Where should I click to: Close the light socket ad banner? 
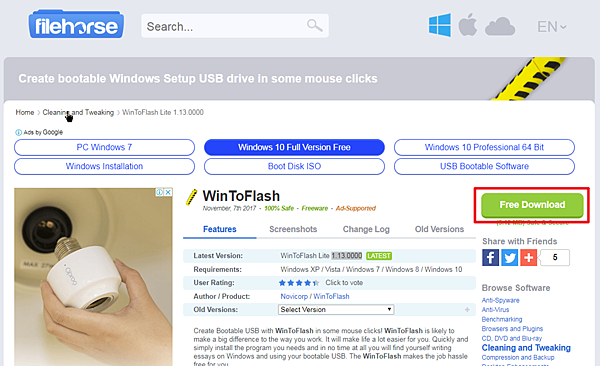(x=168, y=192)
